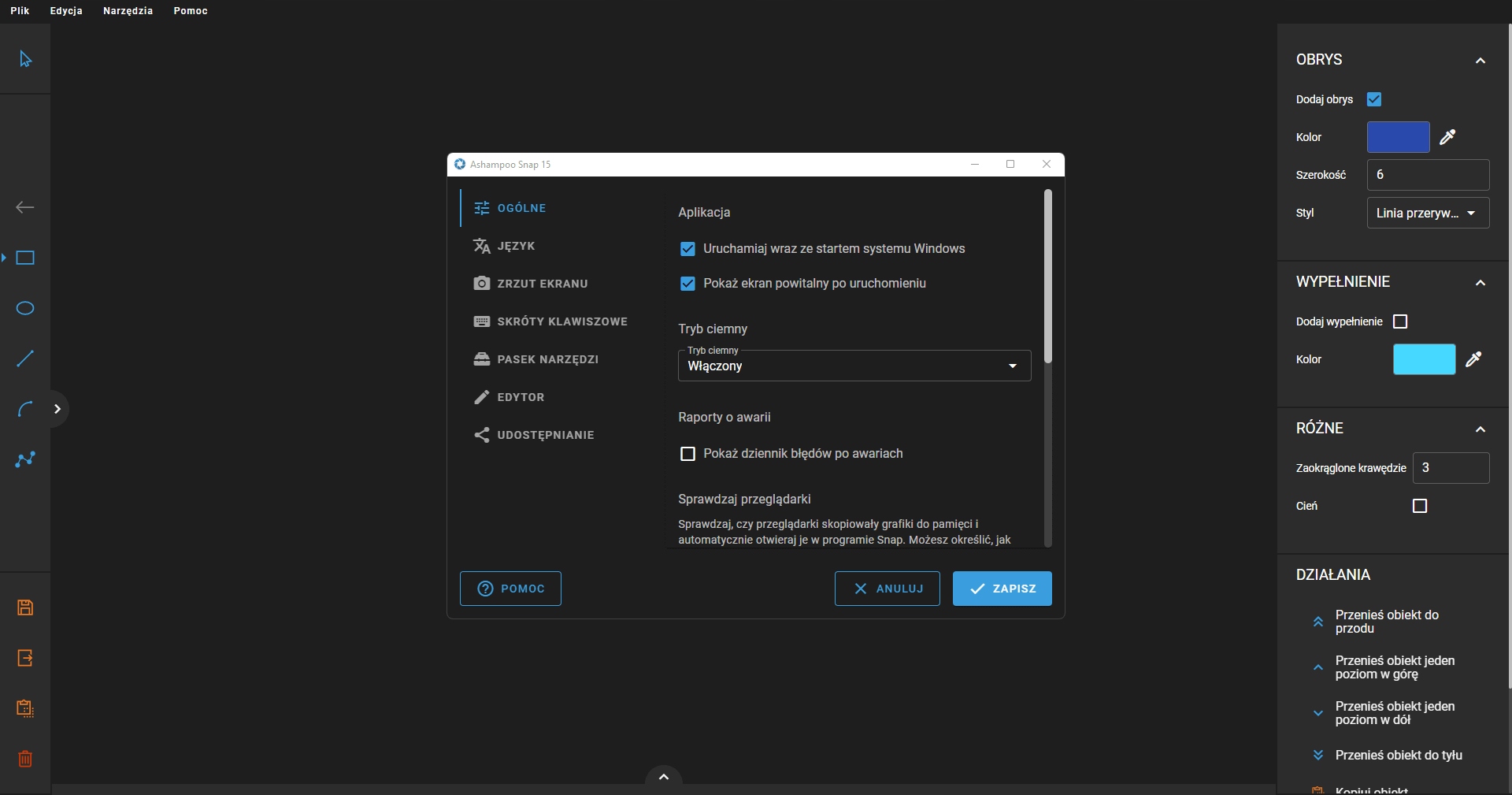Open the Plik menu
1512x795 pixels.
20,11
